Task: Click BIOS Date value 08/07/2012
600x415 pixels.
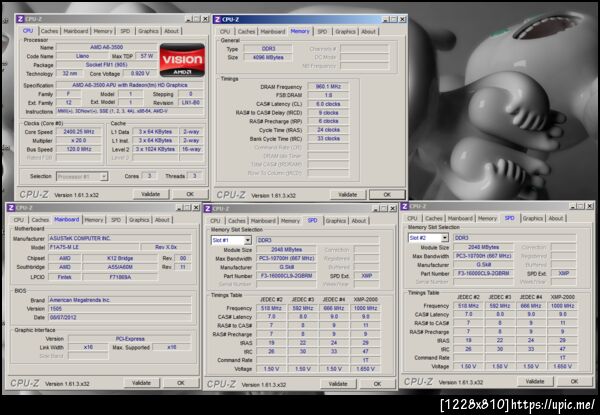Action: [x=120, y=317]
